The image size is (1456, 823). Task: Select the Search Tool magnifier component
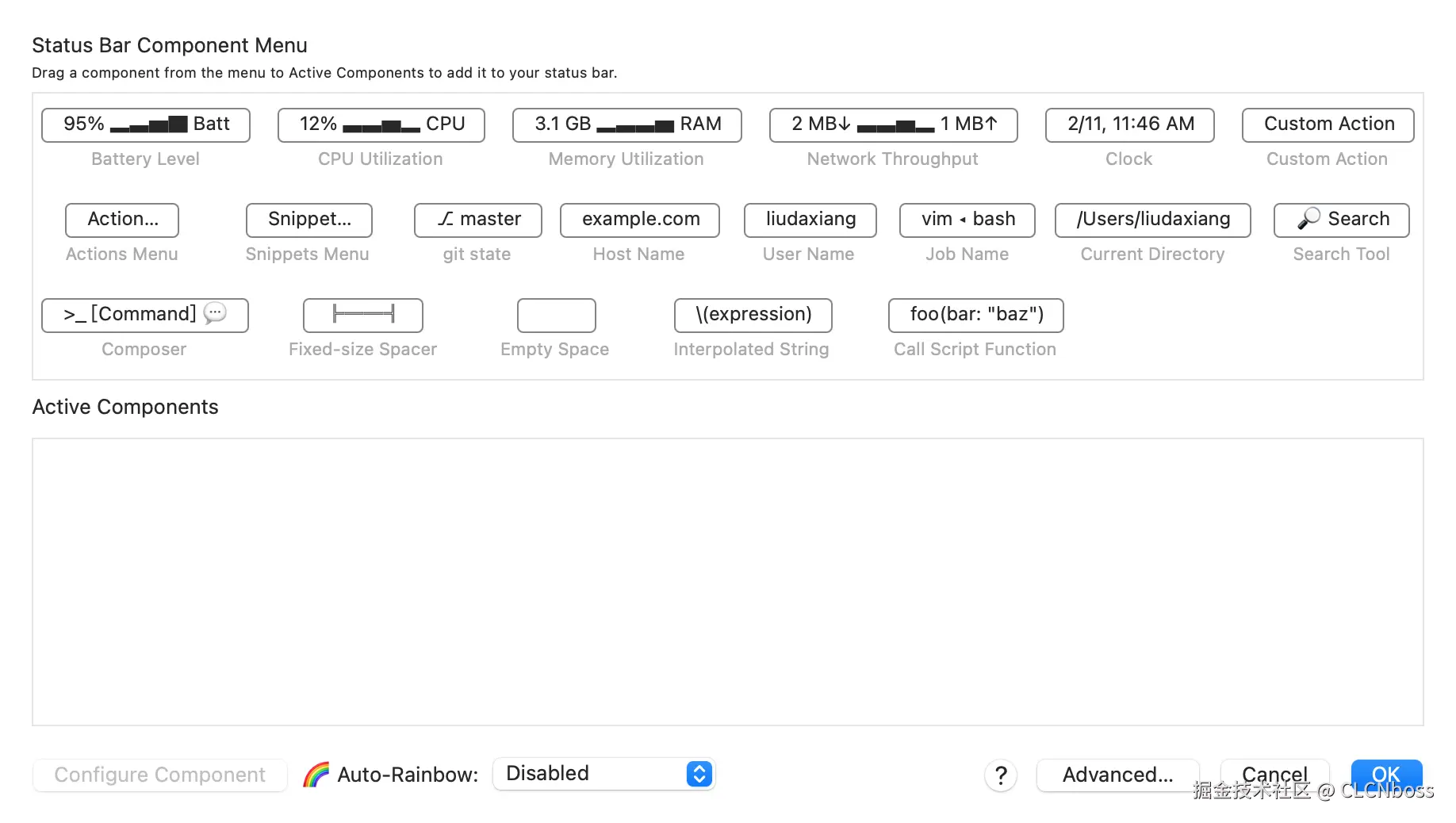pyautogui.click(x=1342, y=220)
